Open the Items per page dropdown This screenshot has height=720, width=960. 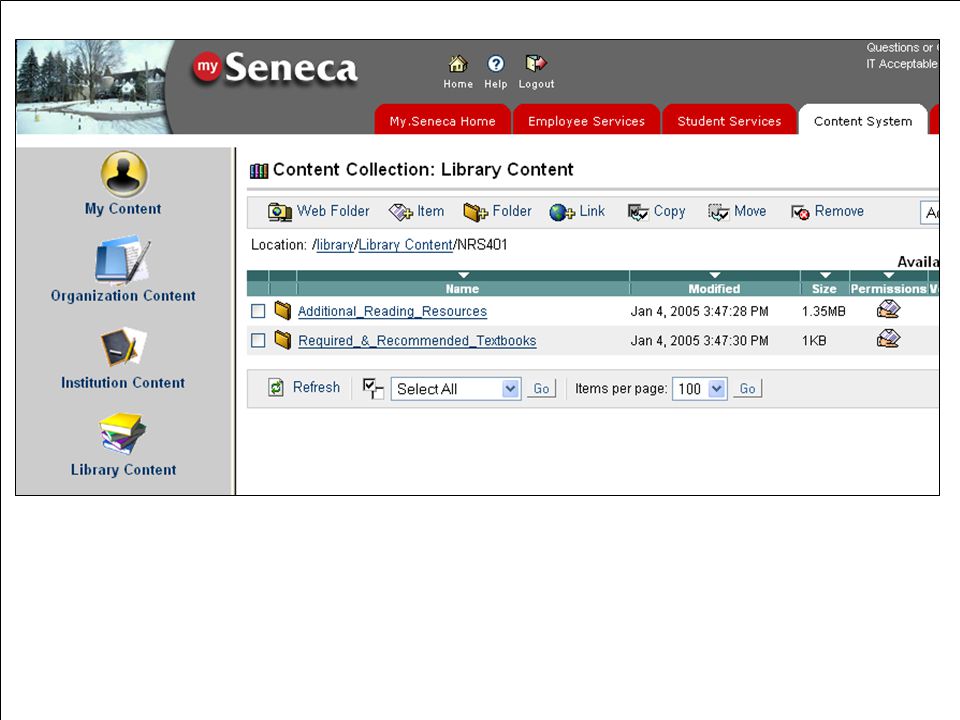[x=700, y=389]
